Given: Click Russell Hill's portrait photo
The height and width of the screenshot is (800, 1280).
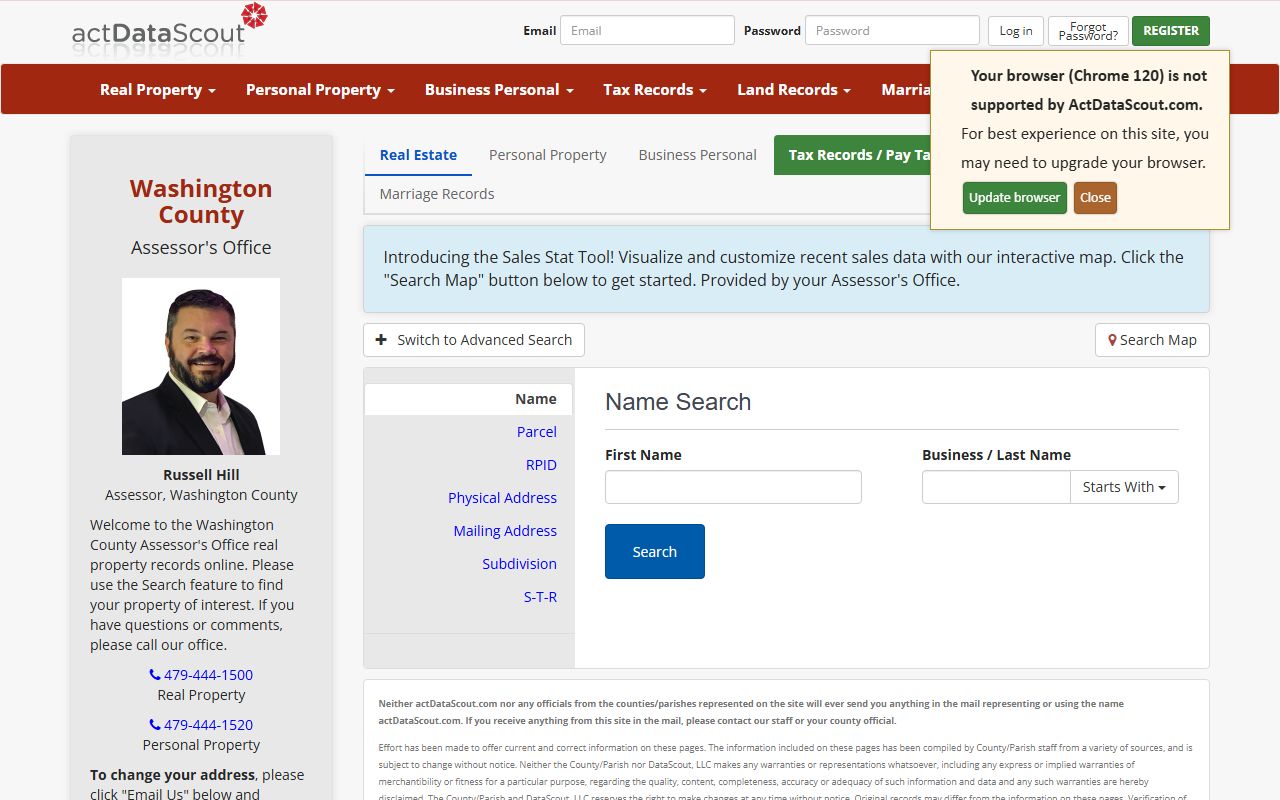Looking at the screenshot, I should (x=201, y=366).
